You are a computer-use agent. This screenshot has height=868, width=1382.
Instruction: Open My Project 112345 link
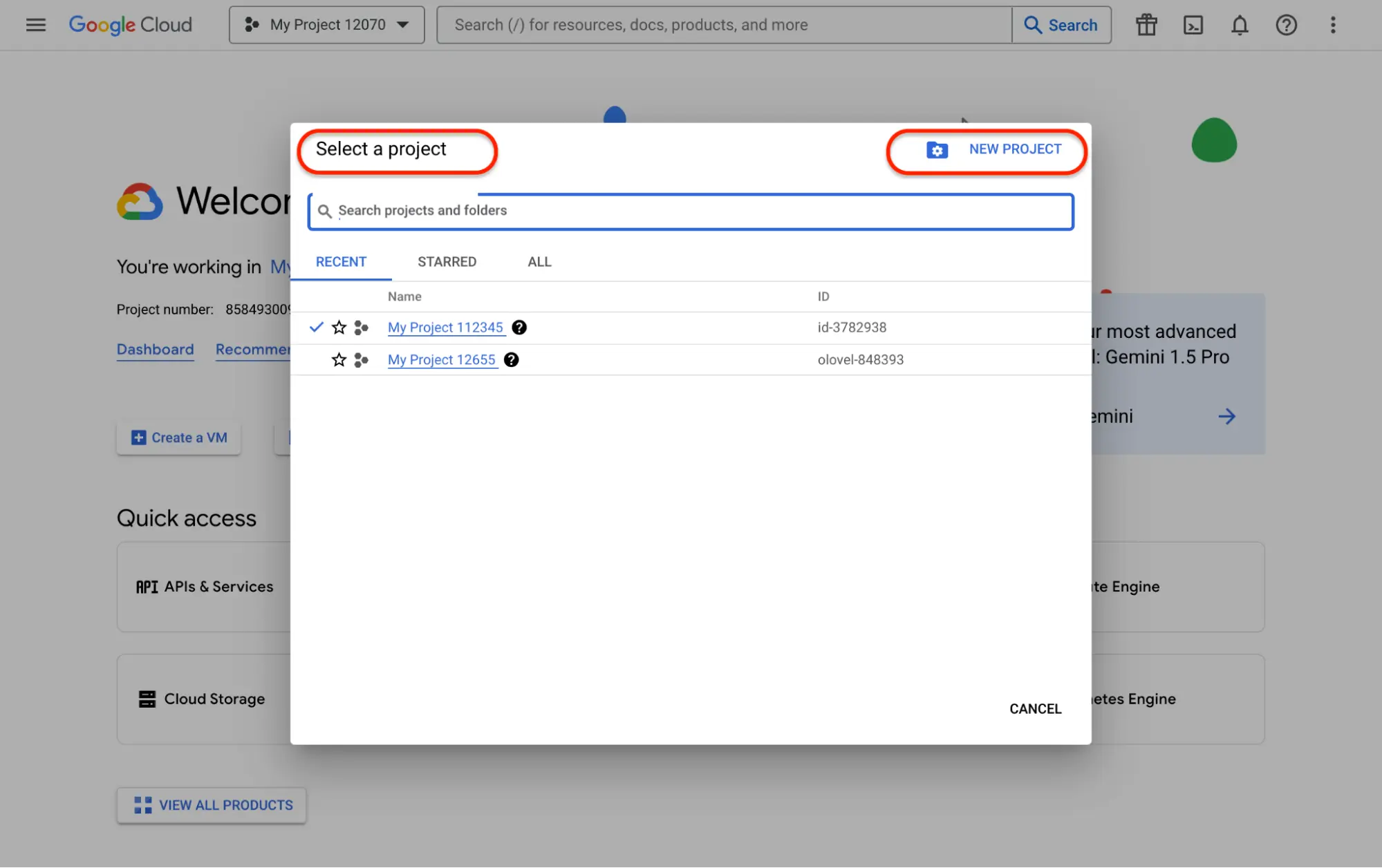(x=445, y=328)
